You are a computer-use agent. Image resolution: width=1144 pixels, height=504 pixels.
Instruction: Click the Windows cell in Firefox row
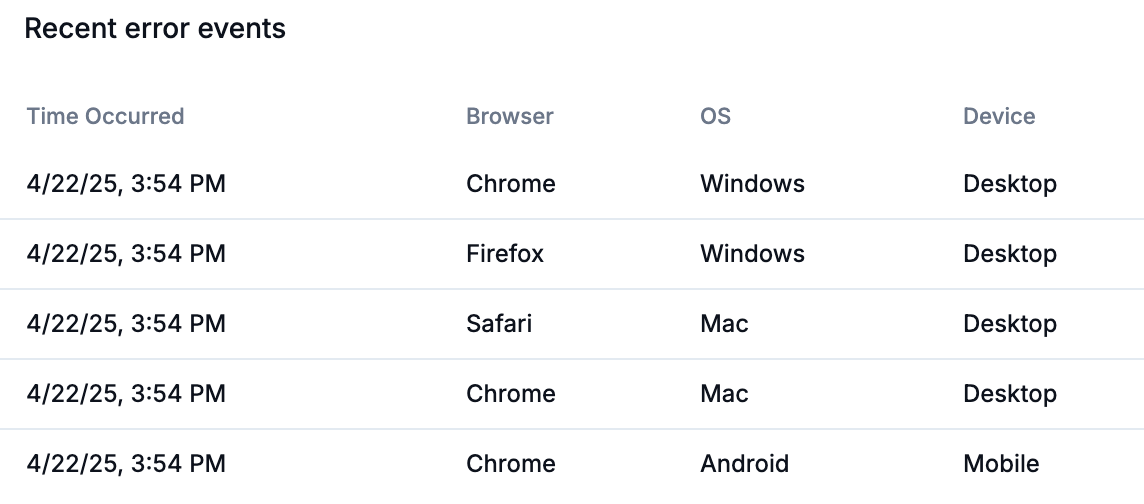(x=752, y=254)
